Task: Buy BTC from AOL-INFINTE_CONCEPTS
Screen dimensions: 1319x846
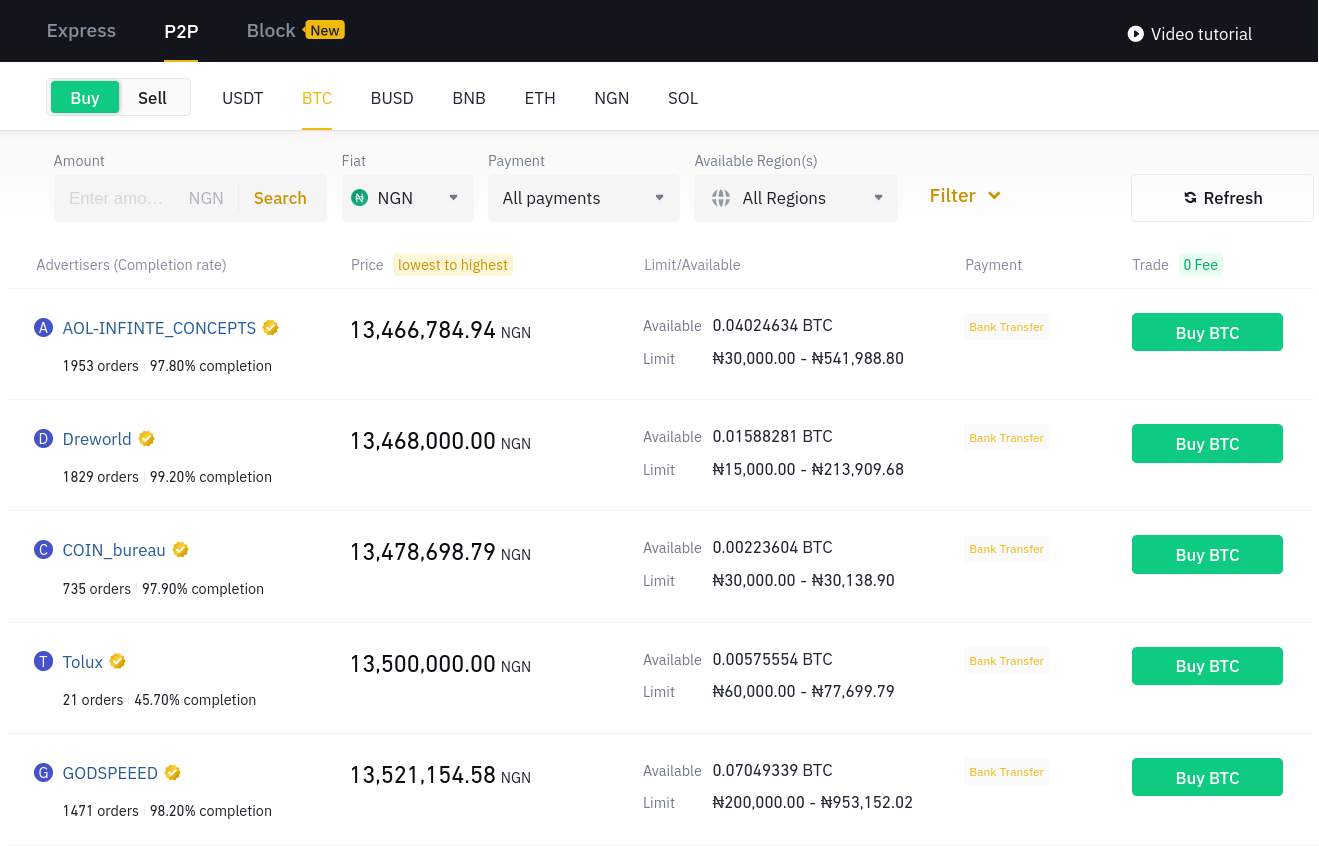Action: point(1207,332)
